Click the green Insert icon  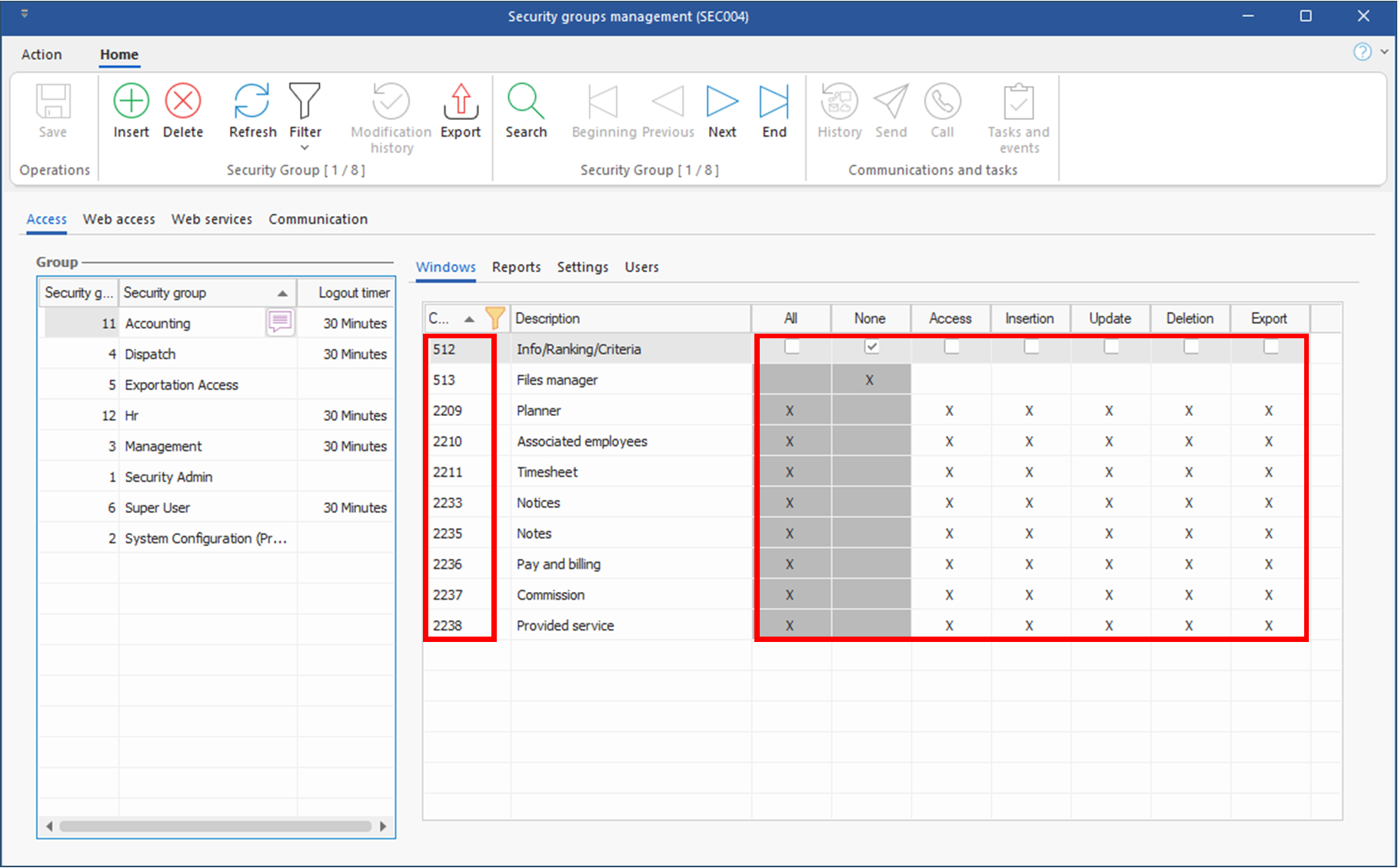131,101
